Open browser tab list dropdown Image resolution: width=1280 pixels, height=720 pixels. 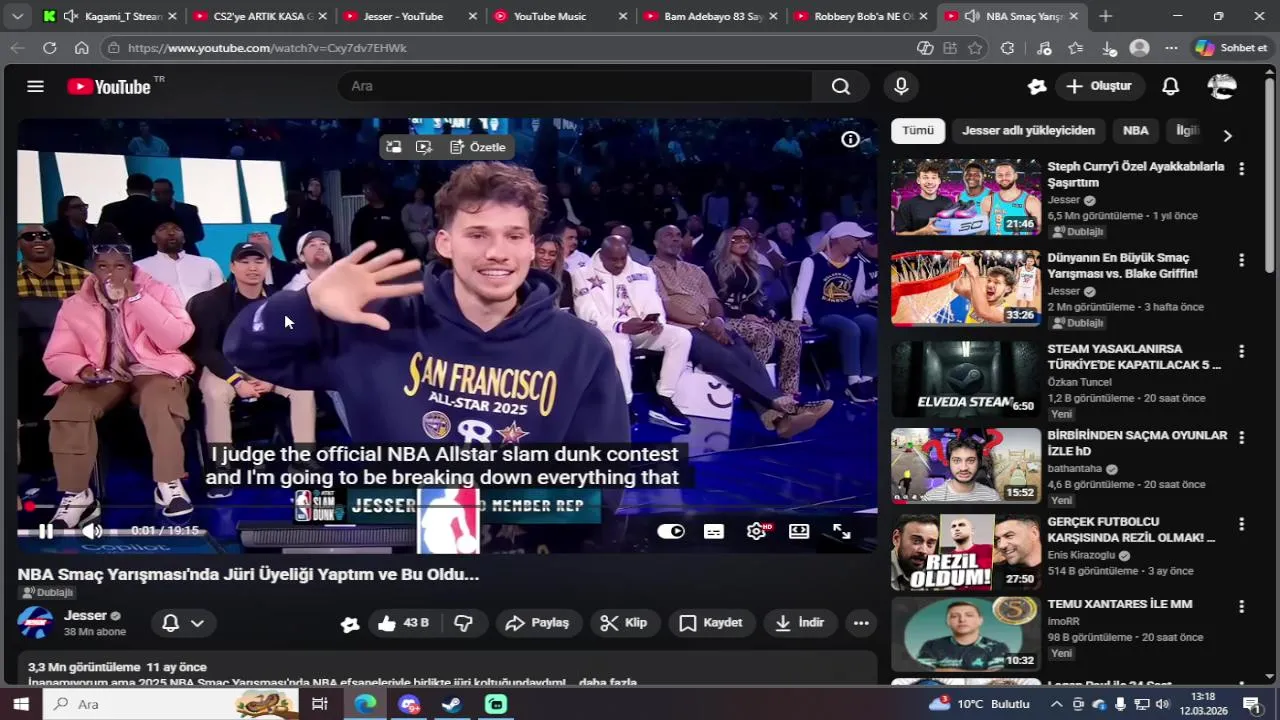tap(17, 16)
